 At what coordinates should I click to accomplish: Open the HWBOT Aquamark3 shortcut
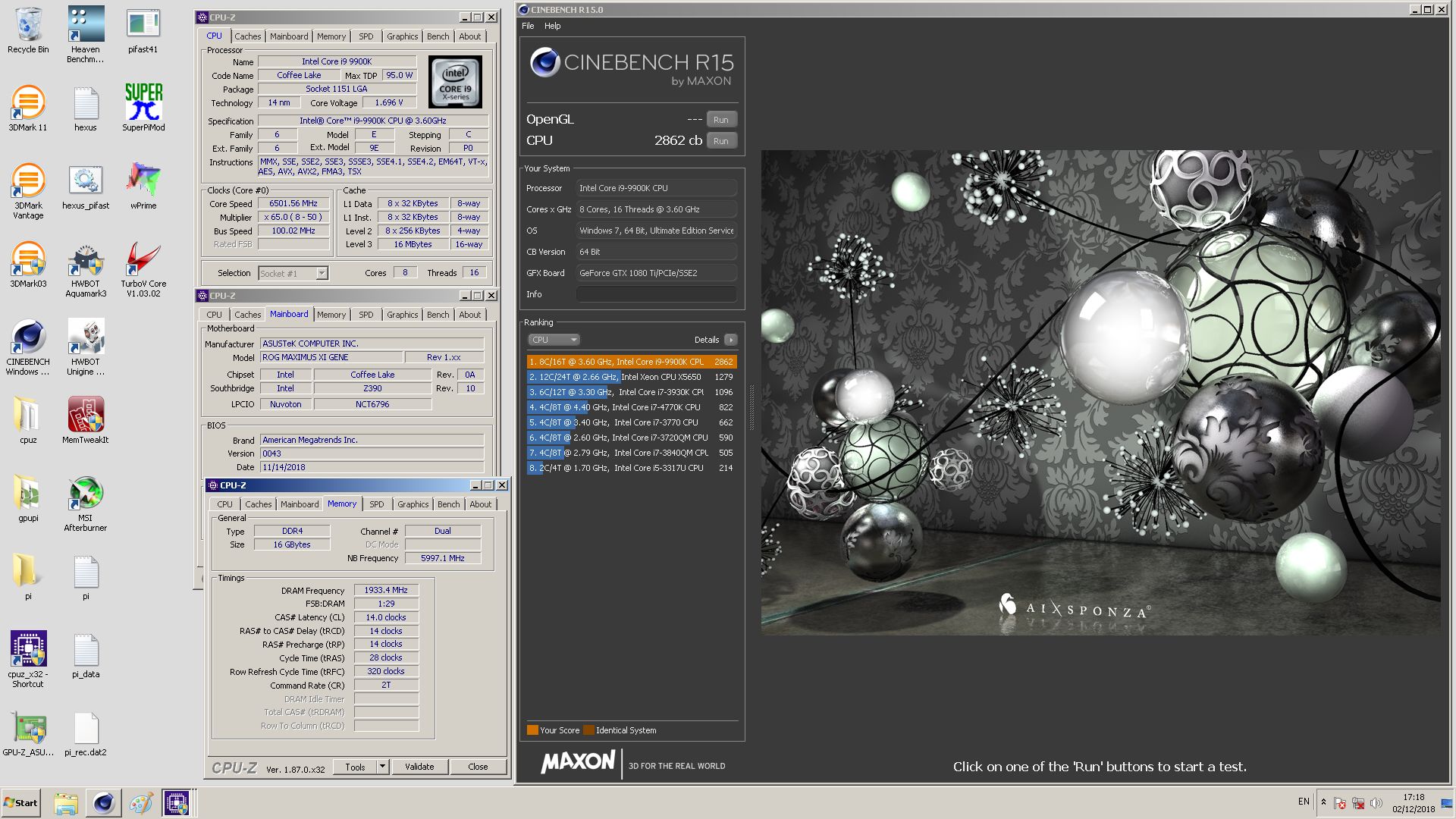click(x=86, y=269)
